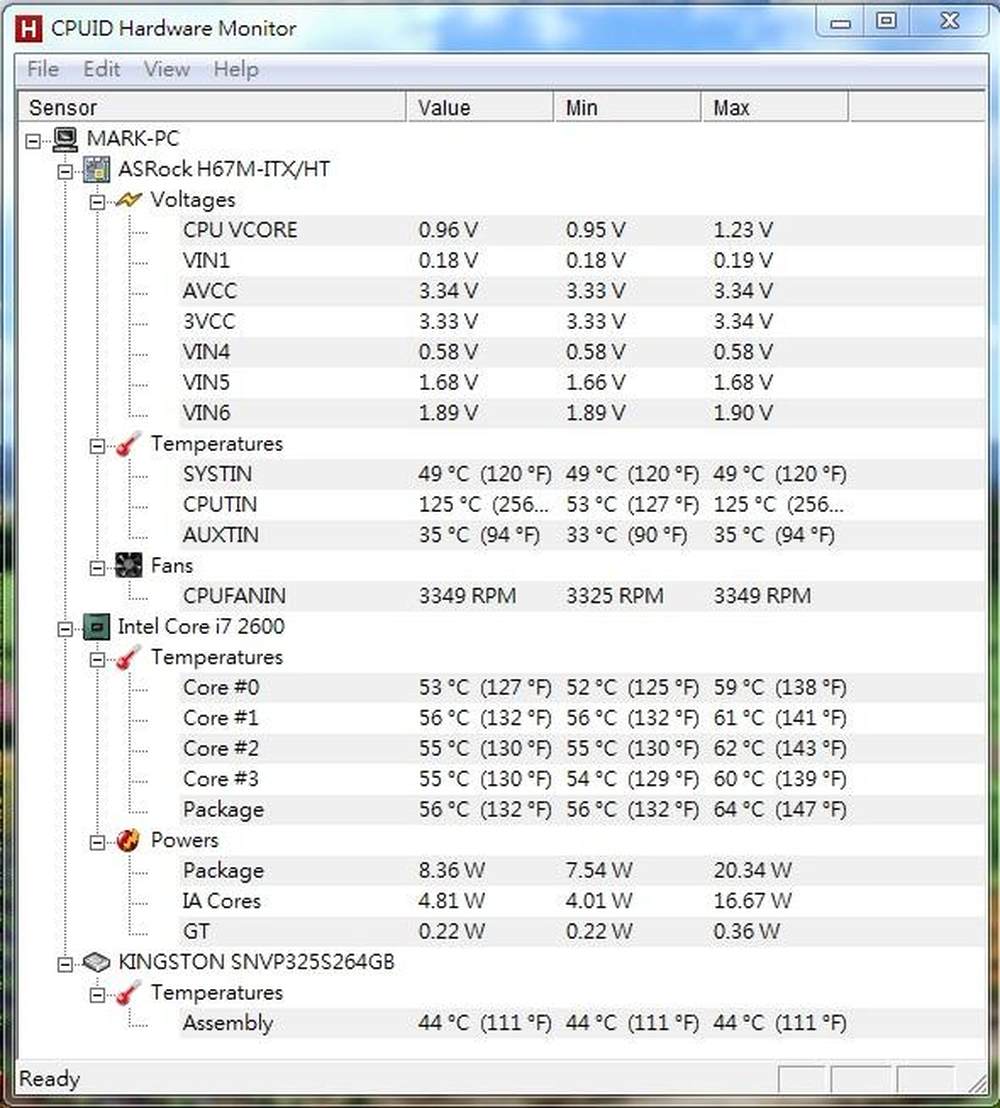Click the Sensor column header
The width and height of the screenshot is (1000, 1108).
[212, 107]
